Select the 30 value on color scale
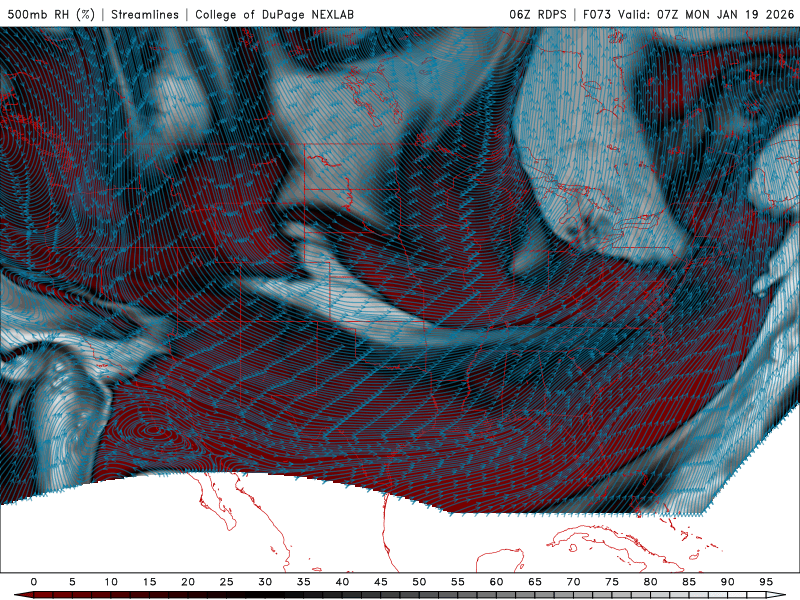Image resolution: width=800 pixels, height=600 pixels. pos(265,582)
